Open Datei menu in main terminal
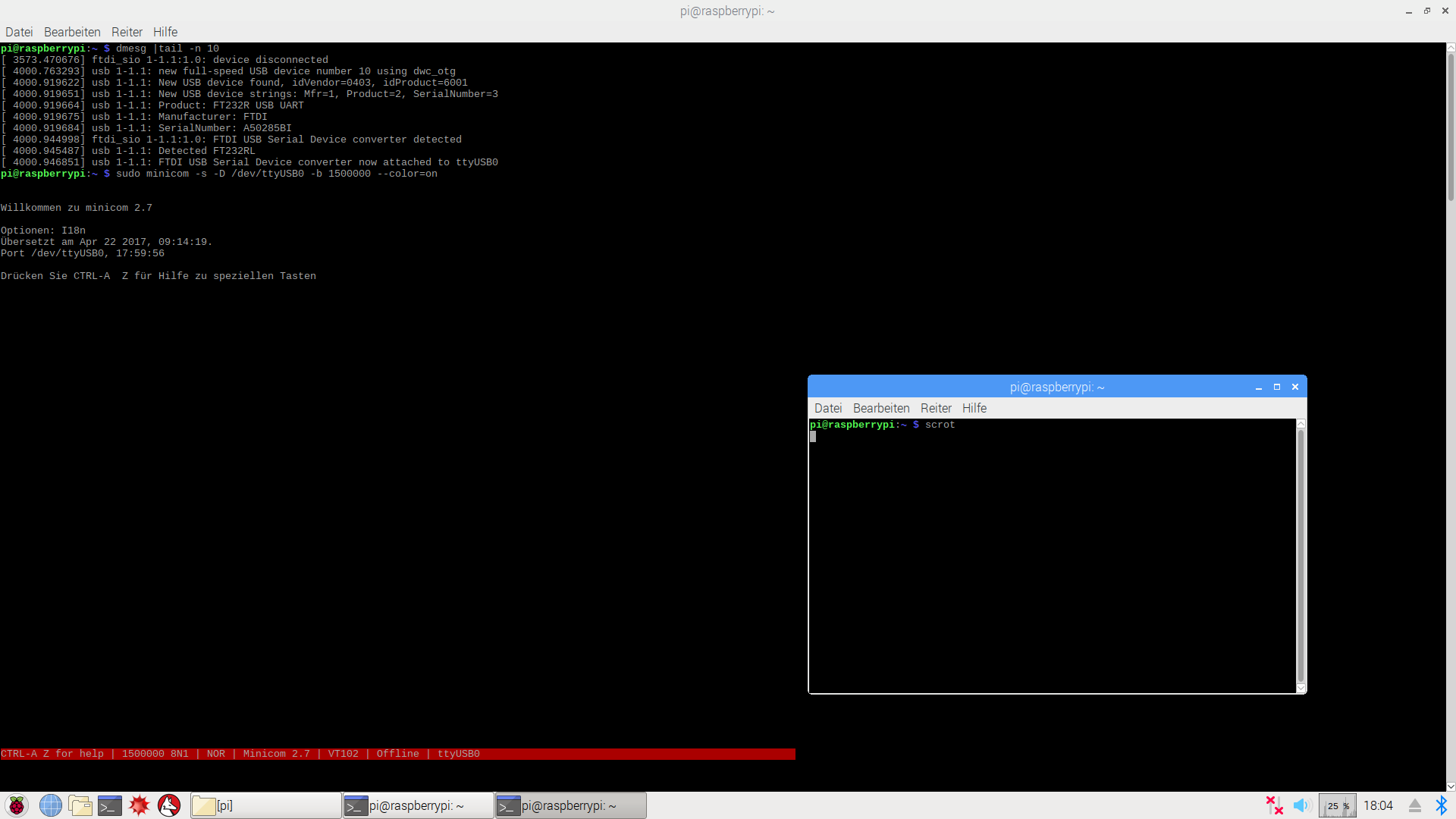Screen dimensions: 1456x819 pos(19,32)
